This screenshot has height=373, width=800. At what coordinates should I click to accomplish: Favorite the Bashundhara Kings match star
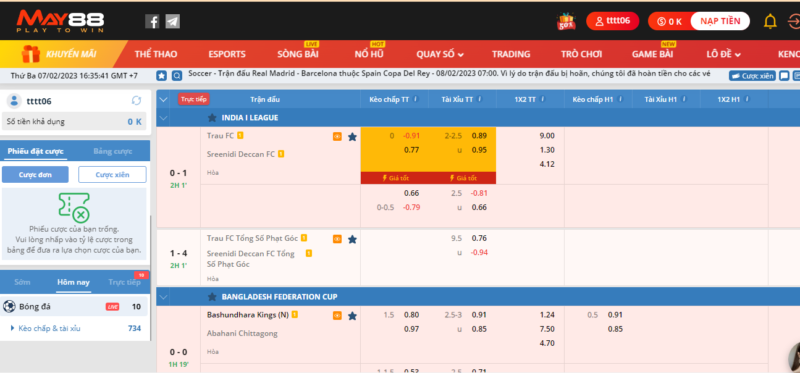point(352,316)
